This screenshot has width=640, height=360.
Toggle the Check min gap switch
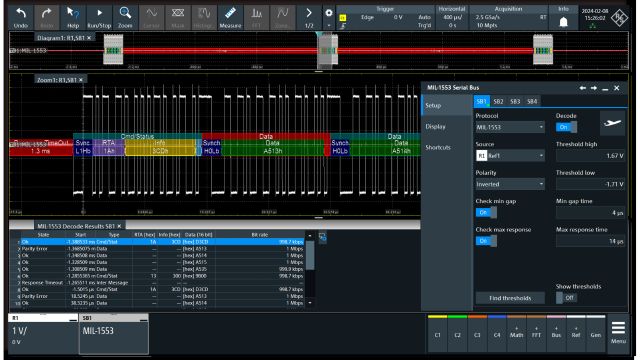click(x=486, y=212)
